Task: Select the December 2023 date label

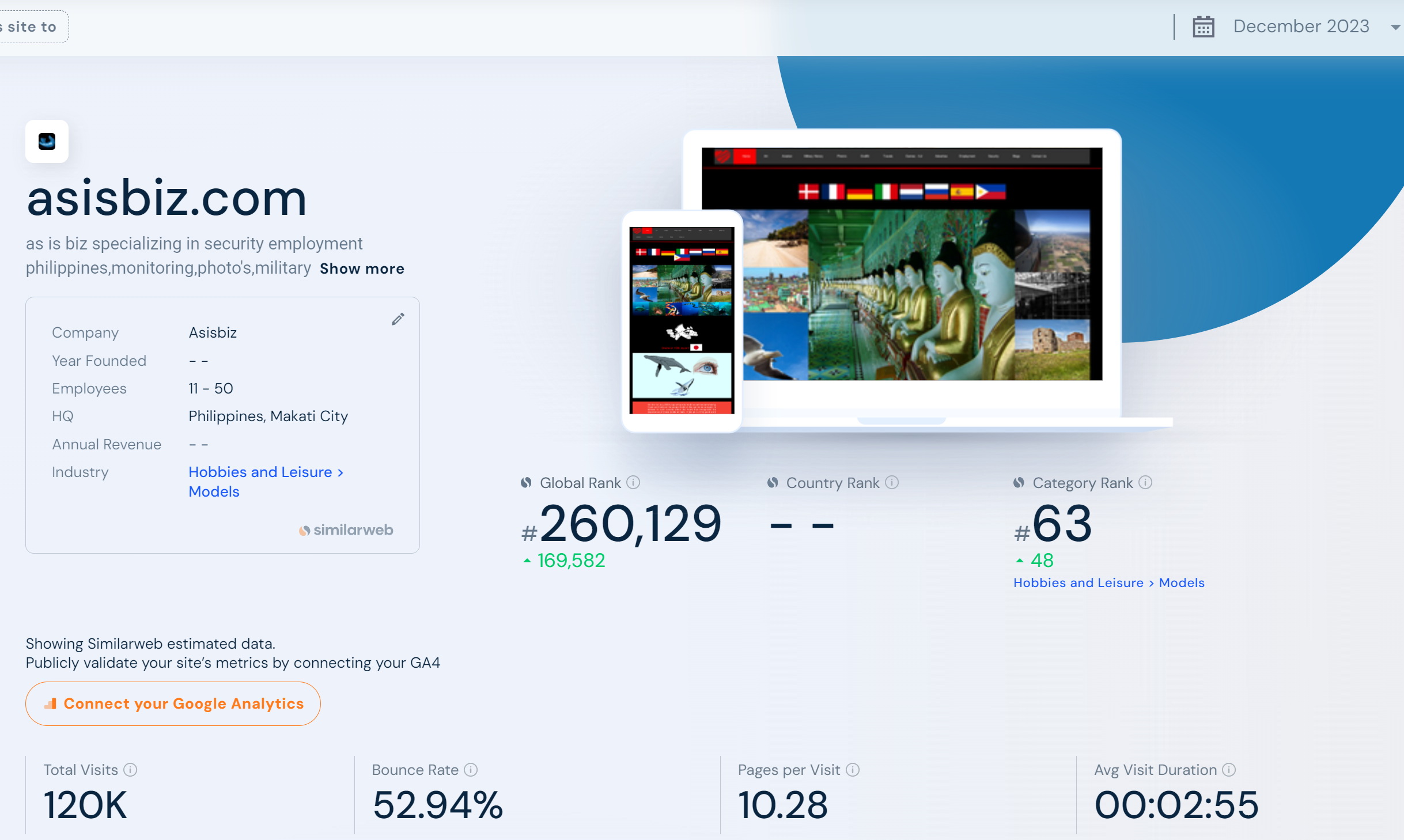Action: click(1301, 26)
